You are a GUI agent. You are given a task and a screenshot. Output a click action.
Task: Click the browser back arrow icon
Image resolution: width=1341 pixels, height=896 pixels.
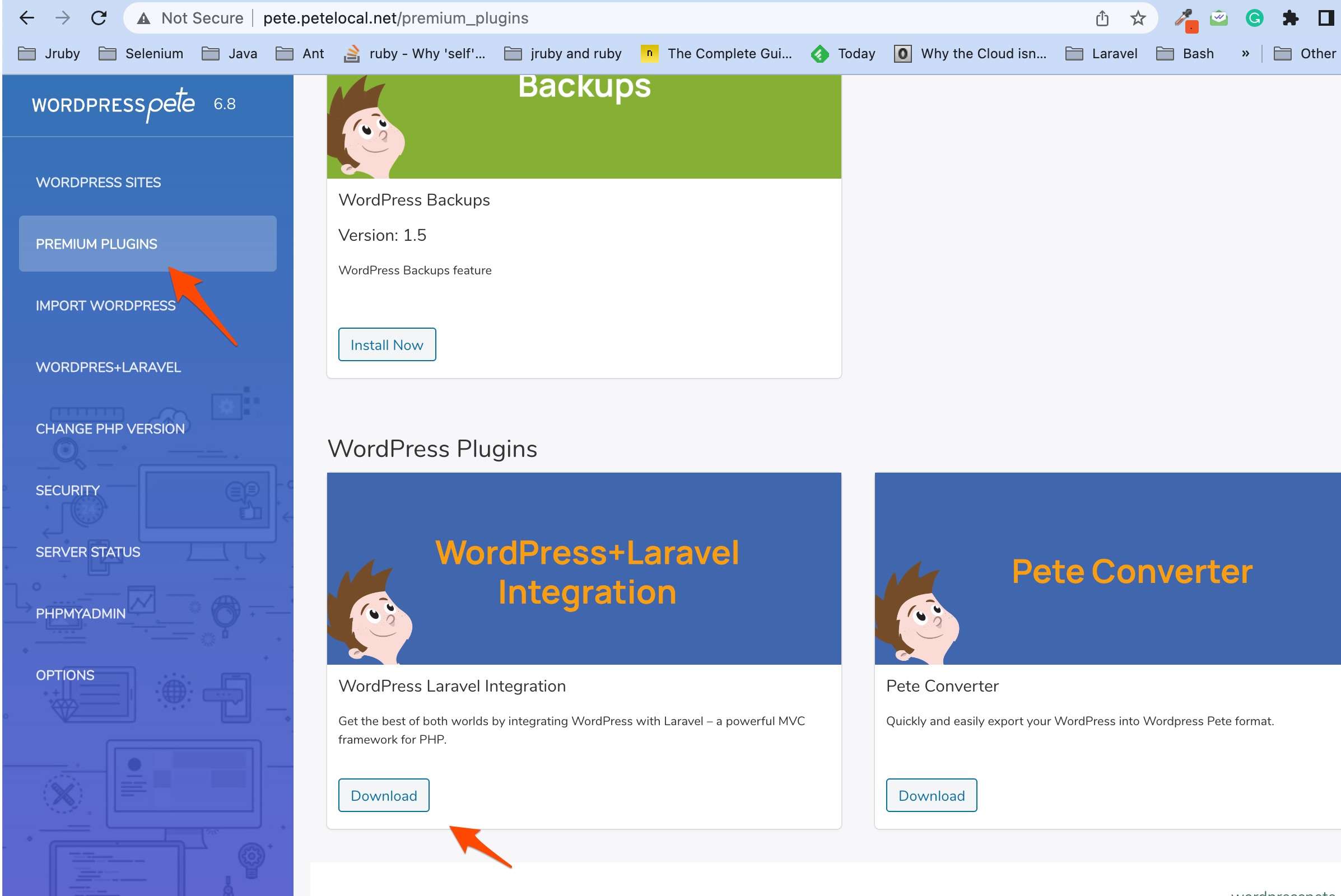pyautogui.click(x=26, y=18)
